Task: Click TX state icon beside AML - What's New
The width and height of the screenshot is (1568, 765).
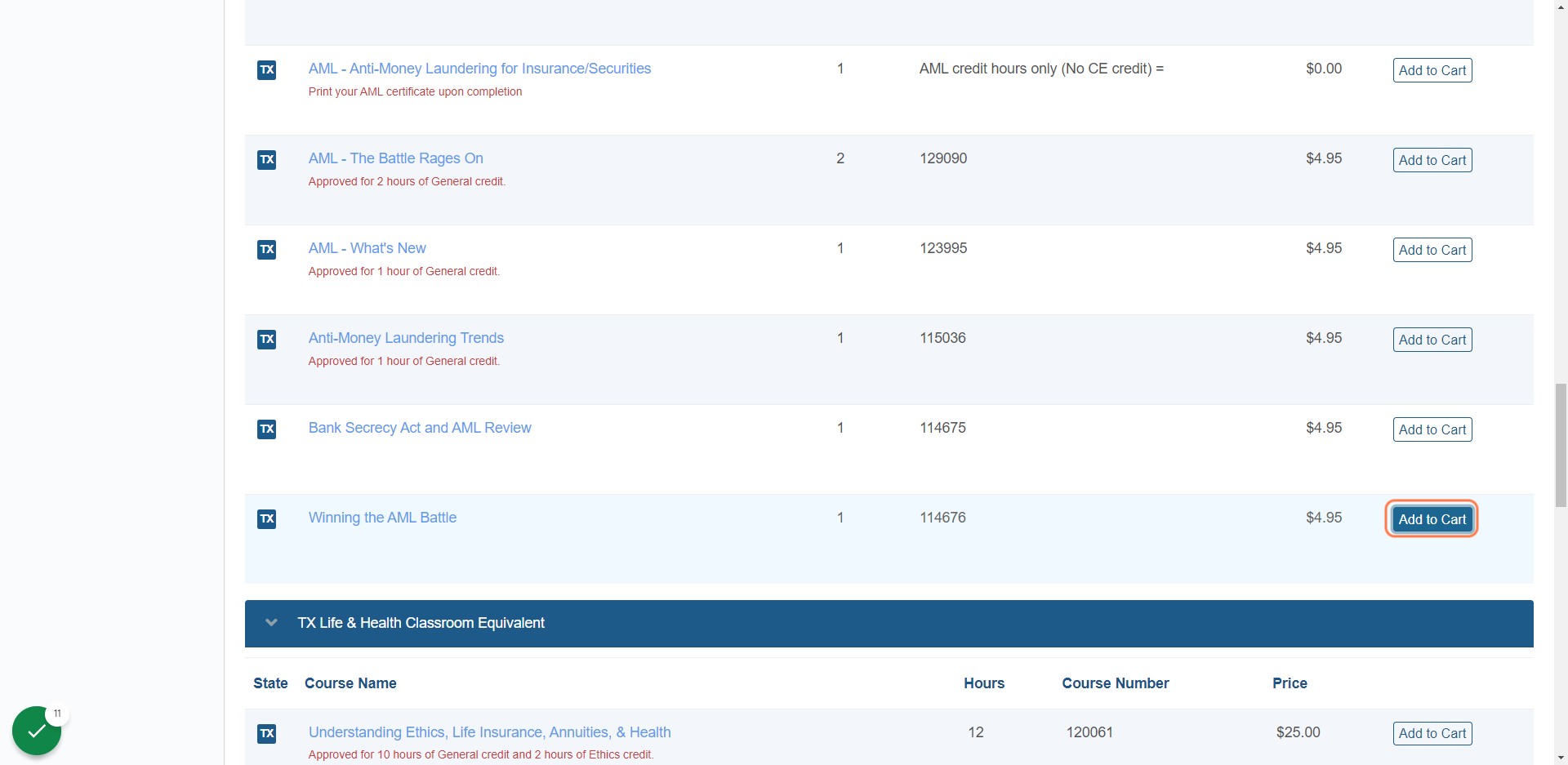Action: pos(267,249)
